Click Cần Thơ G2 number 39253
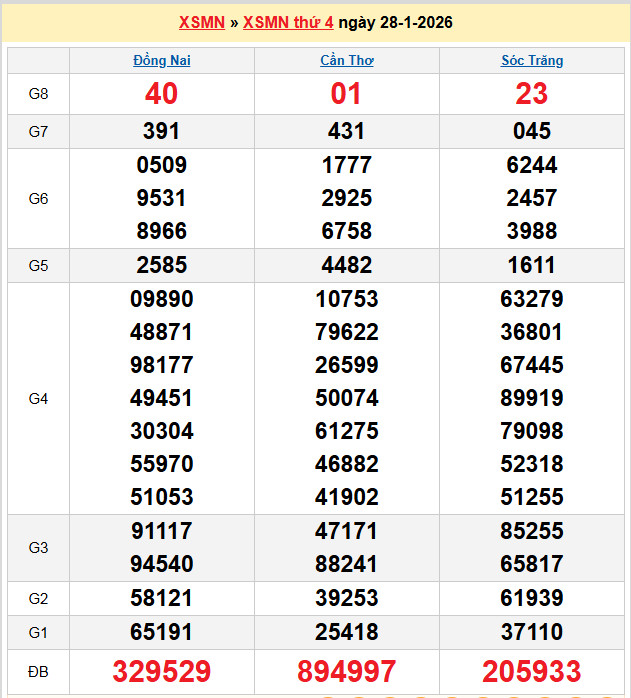The image size is (631, 698). (347, 598)
